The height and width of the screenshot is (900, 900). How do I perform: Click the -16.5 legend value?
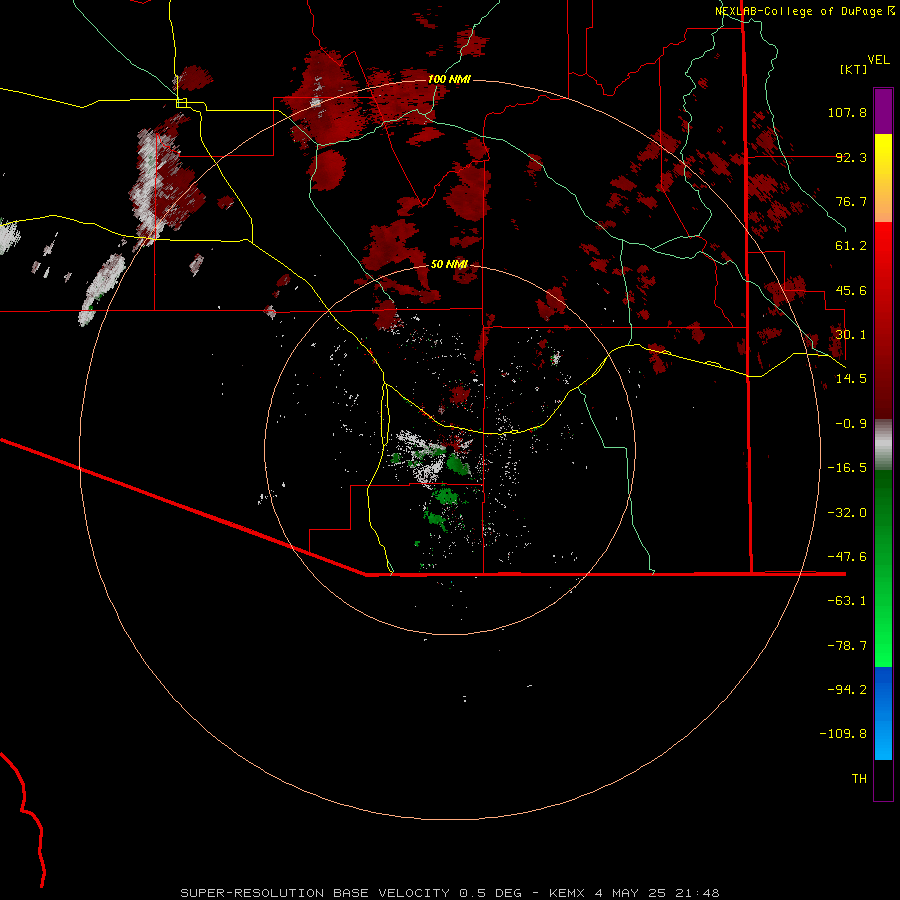[847, 468]
